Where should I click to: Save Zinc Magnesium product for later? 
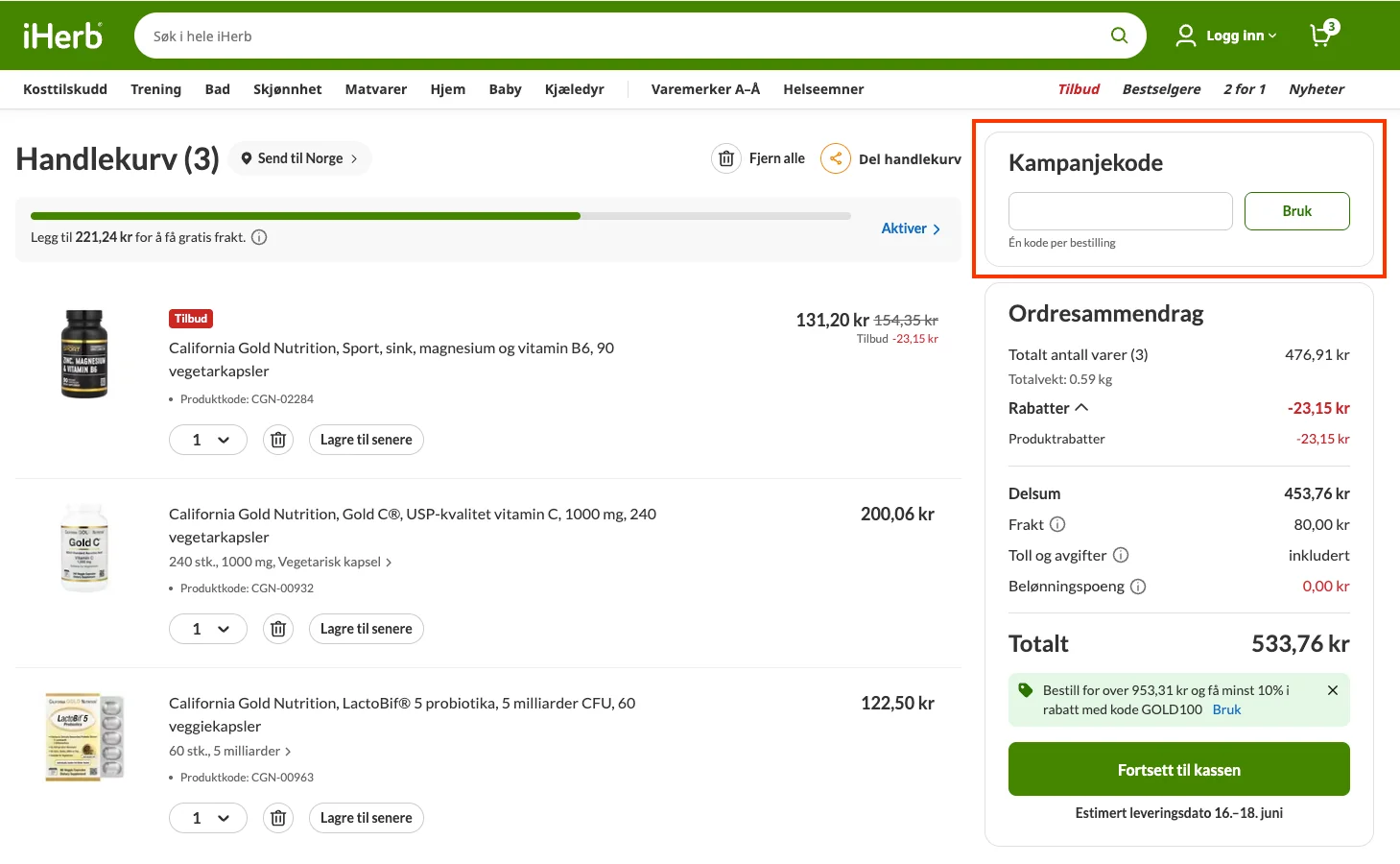[367, 440]
